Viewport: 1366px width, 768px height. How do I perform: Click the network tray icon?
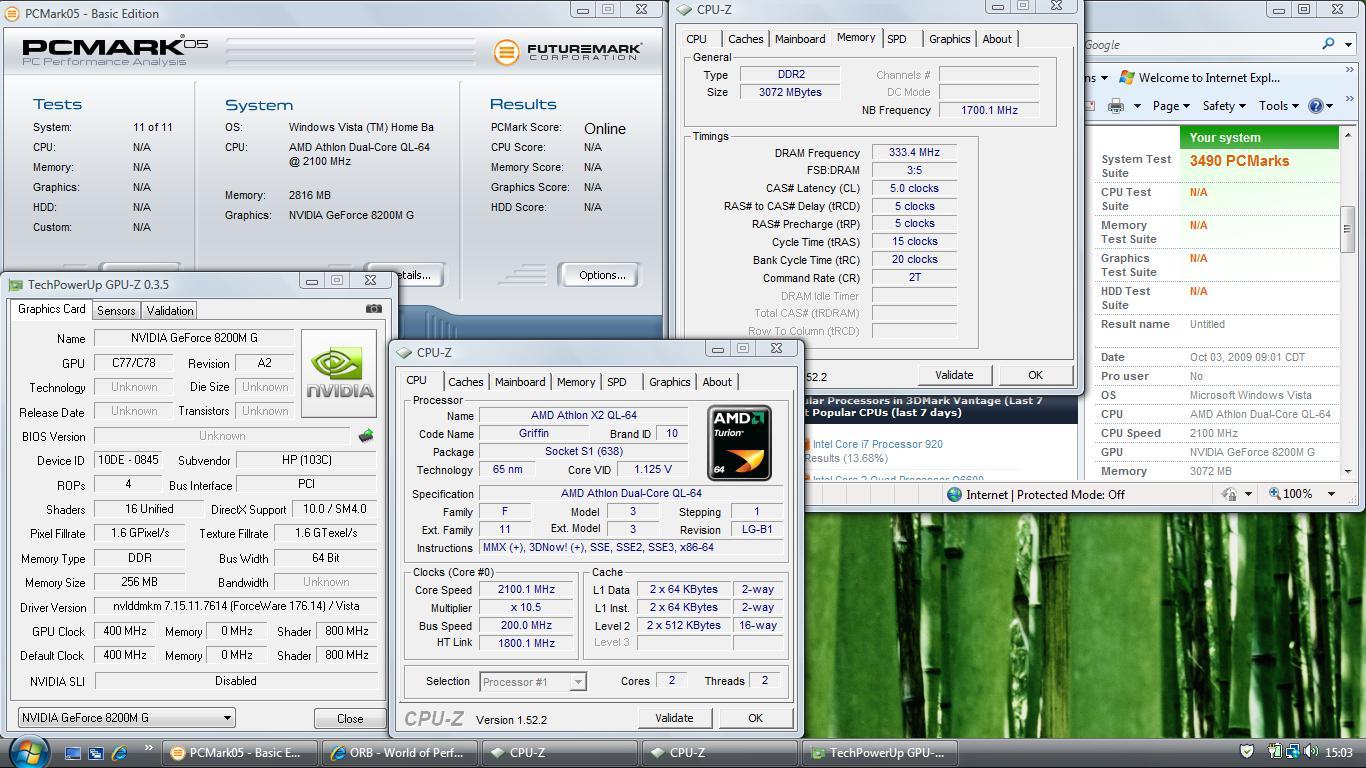(x=1292, y=752)
